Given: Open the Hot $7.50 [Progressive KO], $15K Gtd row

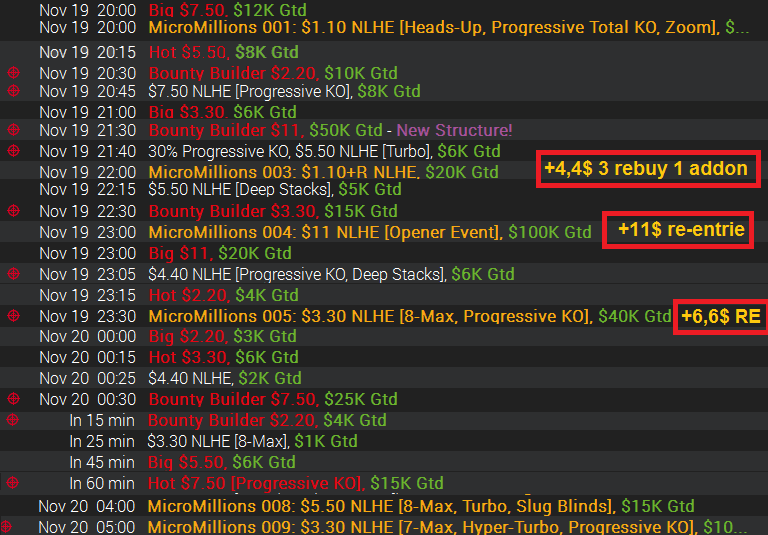Looking at the screenshot, I should pyautogui.click(x=384, y=483).
